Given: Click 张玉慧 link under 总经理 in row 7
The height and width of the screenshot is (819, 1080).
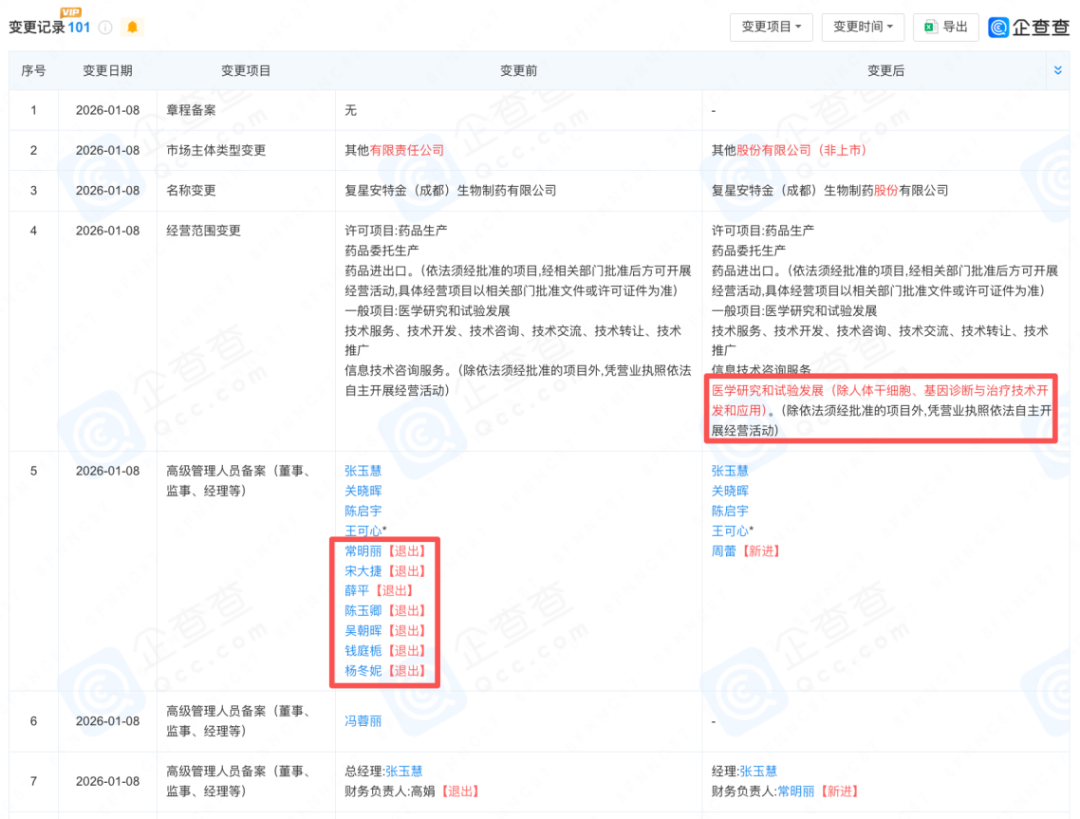Looking at the screenshot, I should pyautogui.click(x=403, y=771).
